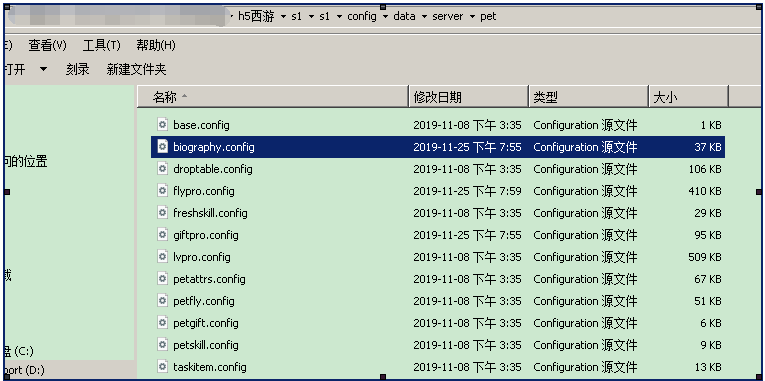Click the 410 KB size of flypro.config
This screenshot has height=381, width=765.
coord(705,191)
